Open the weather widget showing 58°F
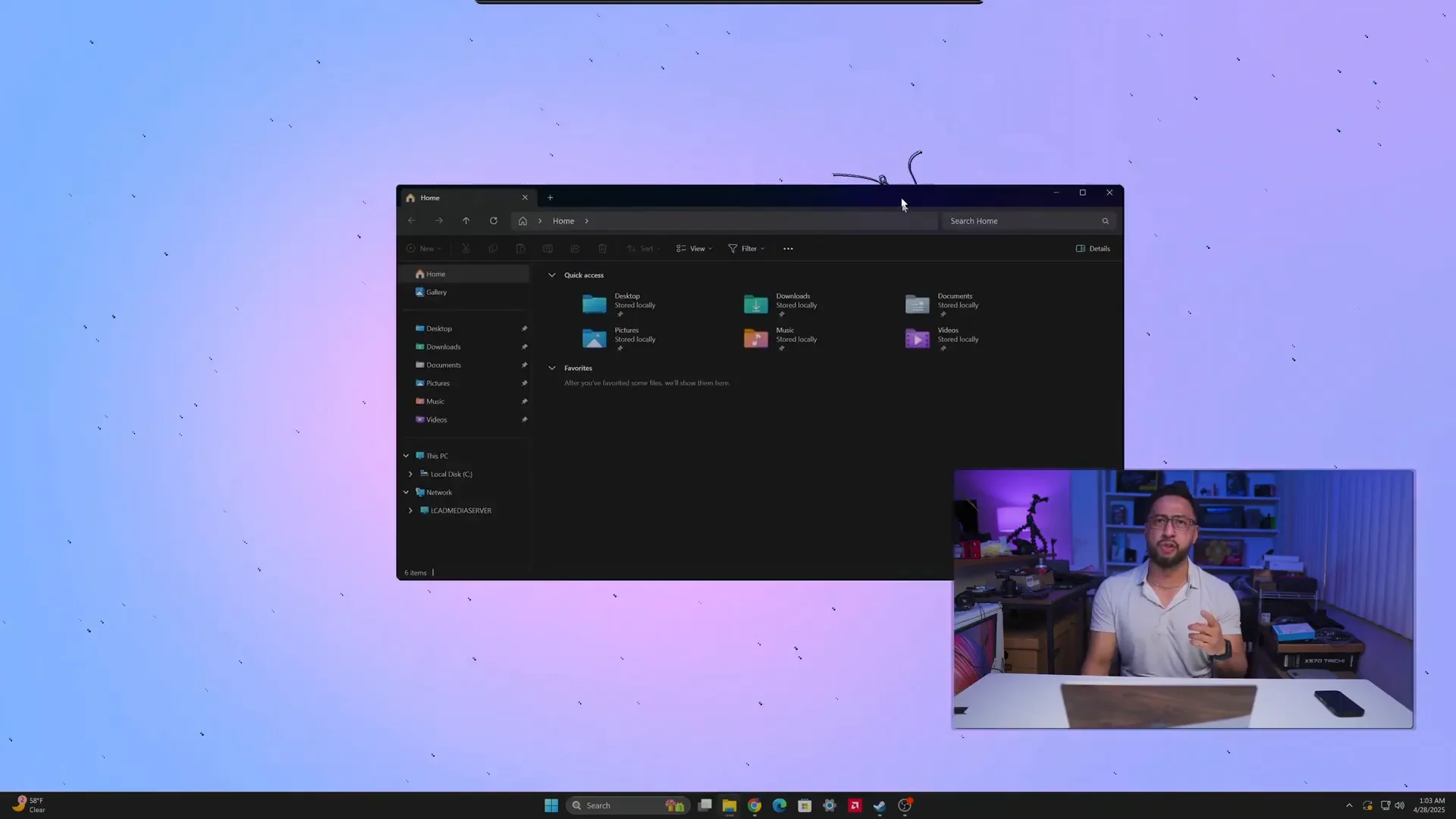Image resolution: width=1456 pixels, height=819 pixels. coord(29,805)
